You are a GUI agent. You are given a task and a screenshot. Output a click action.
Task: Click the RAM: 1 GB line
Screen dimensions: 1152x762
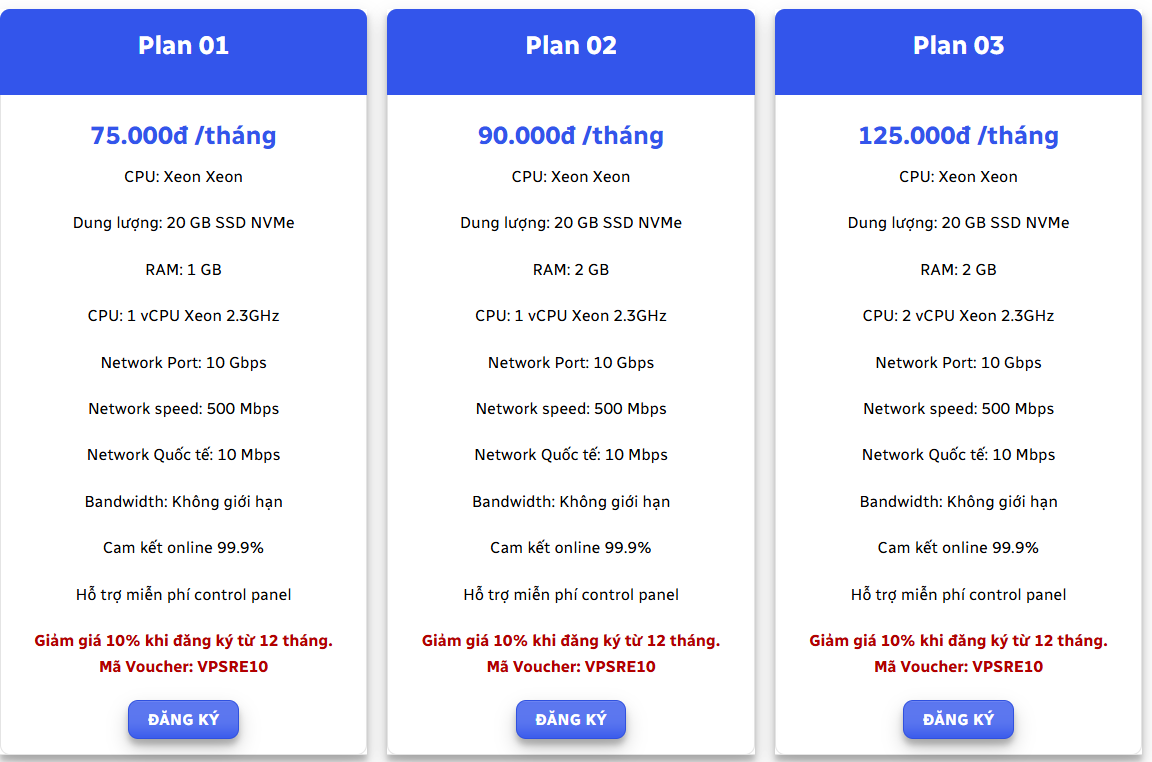[x=183, y=270]
